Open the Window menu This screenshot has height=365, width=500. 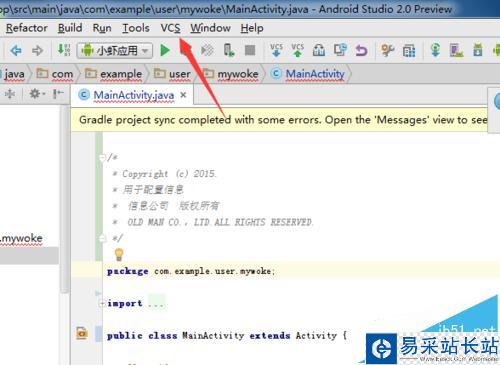210,28
